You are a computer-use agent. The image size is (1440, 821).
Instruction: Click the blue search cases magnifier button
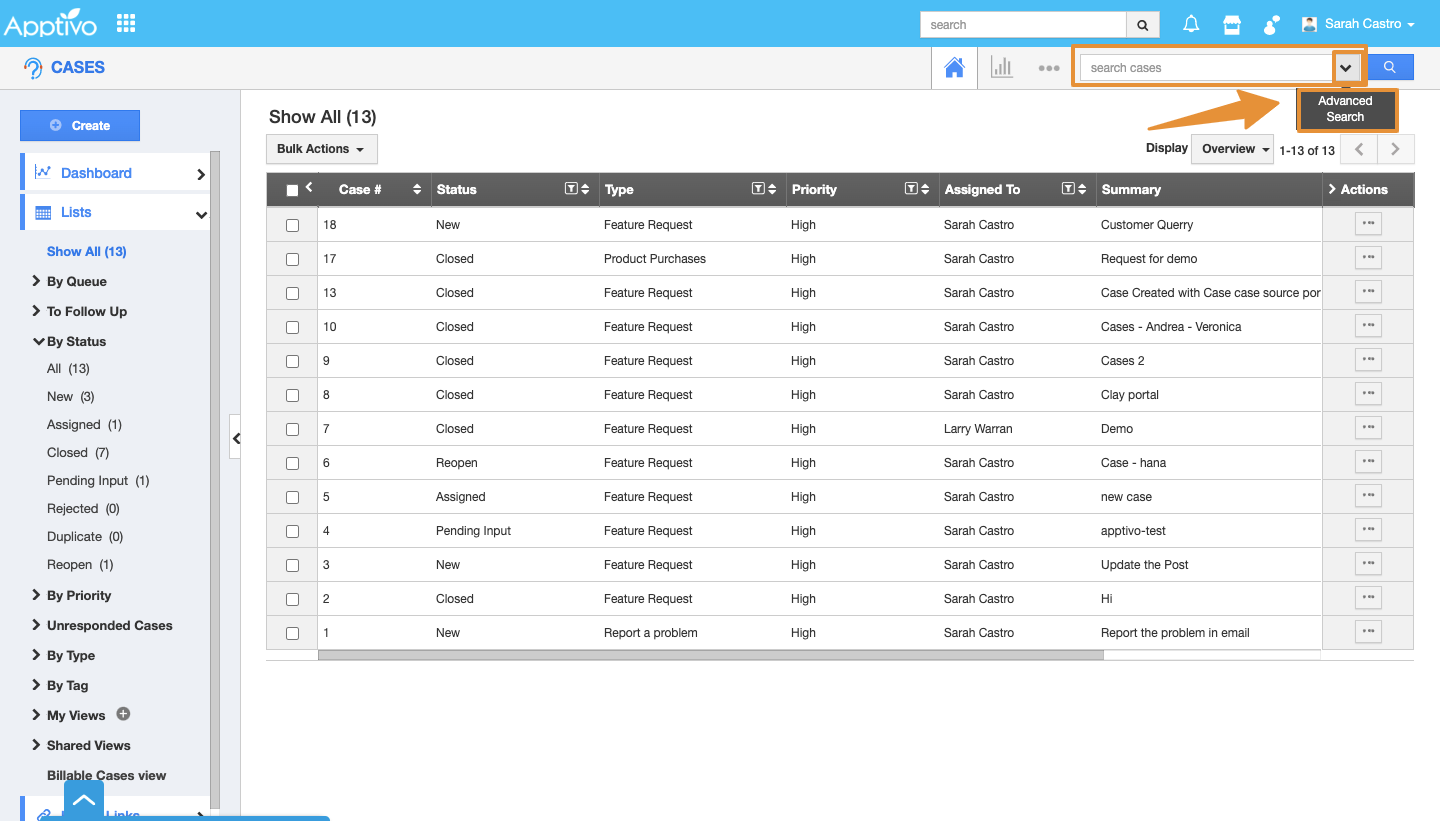click(x=1389, y=67)
